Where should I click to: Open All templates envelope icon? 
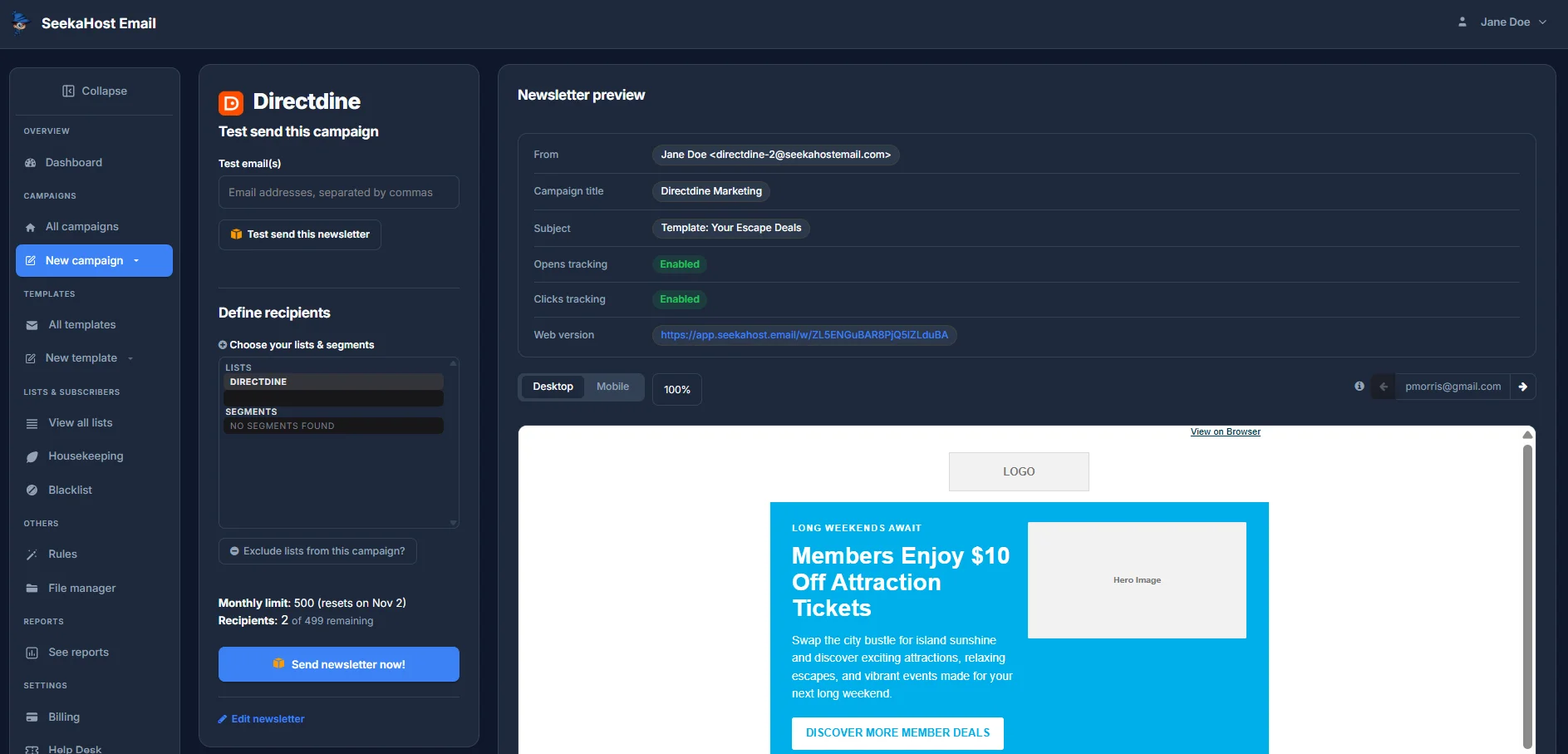32,325
